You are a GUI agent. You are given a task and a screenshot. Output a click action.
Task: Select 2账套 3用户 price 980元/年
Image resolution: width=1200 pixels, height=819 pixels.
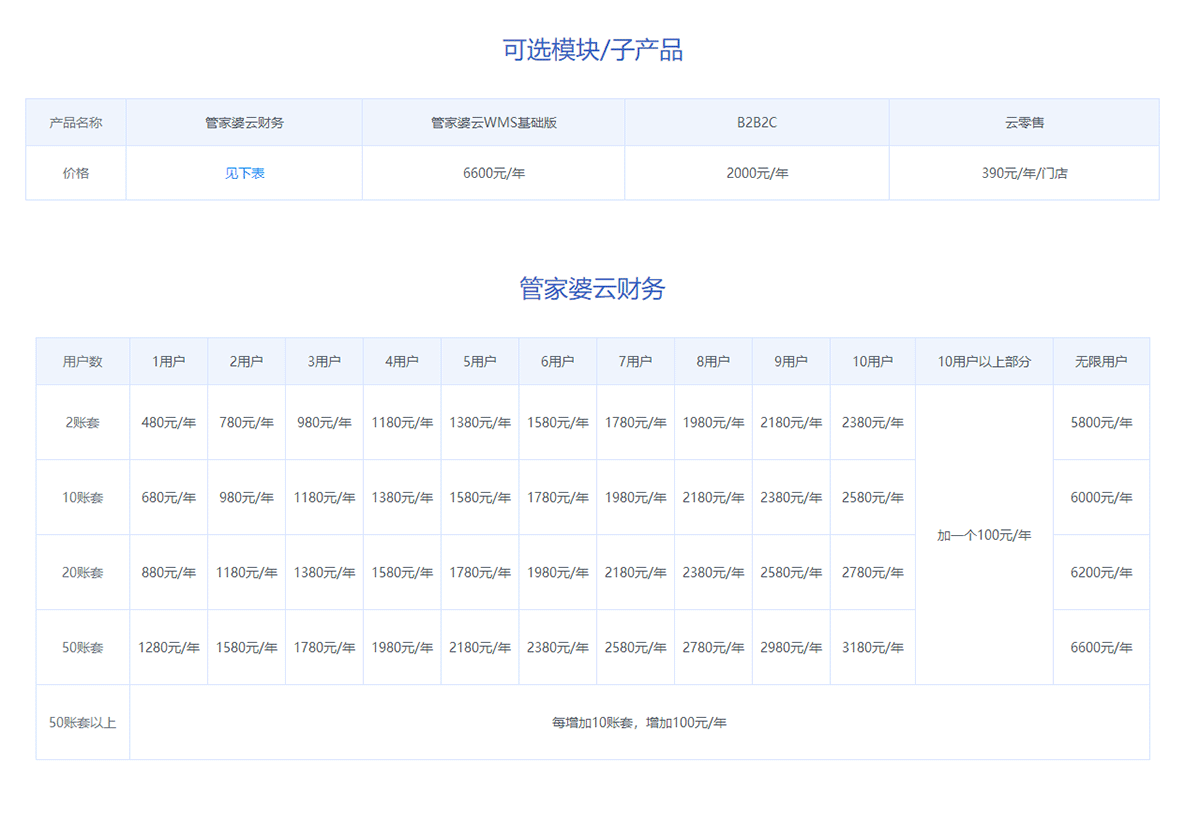(324, 423)
